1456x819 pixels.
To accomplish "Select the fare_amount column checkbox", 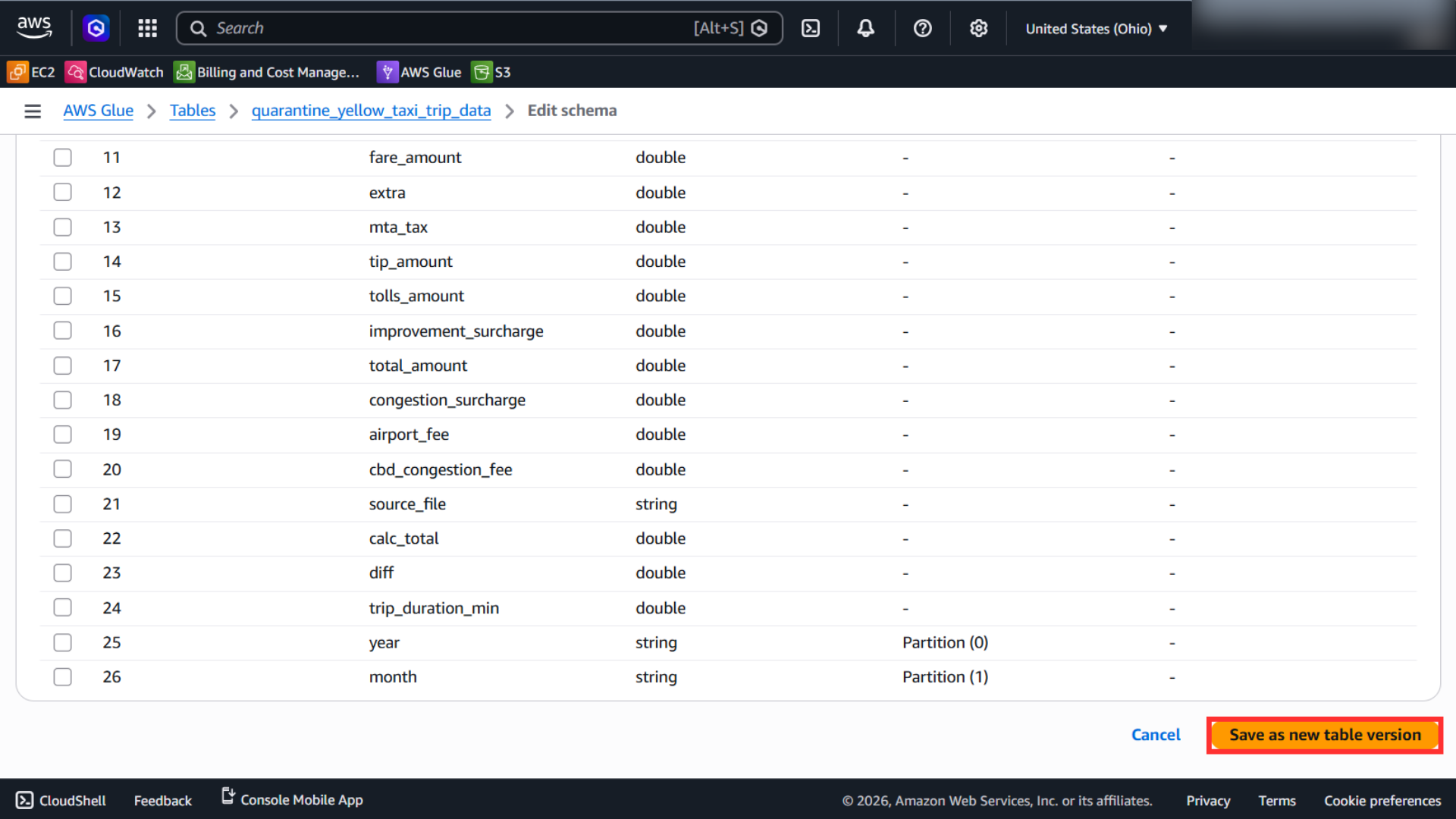I will pos(62,158).
